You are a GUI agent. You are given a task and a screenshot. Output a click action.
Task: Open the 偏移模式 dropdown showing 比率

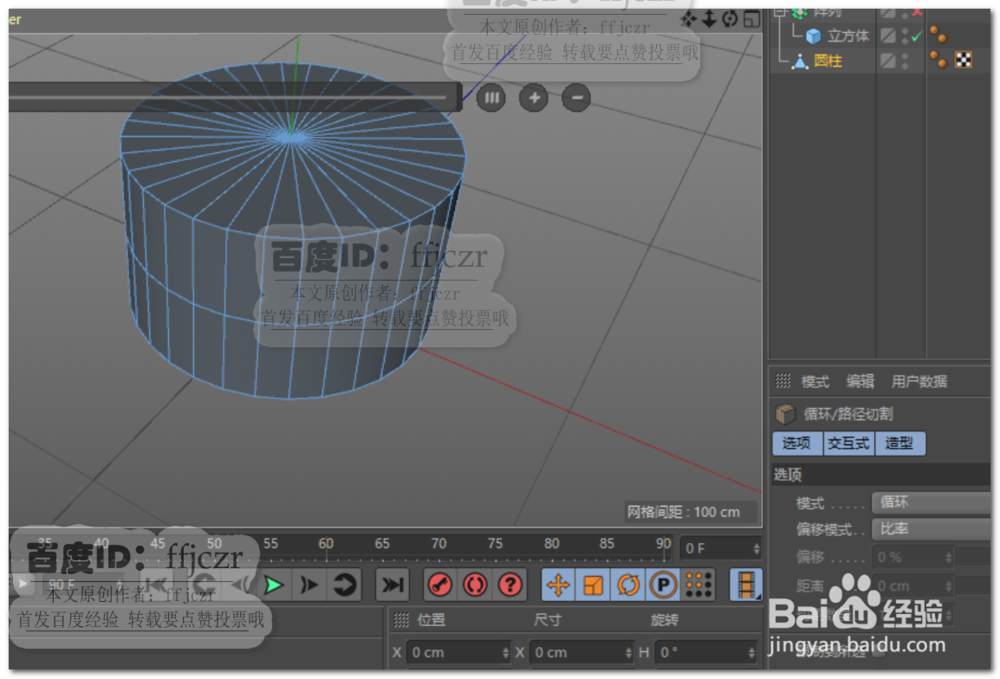pyautogui.click(x=931, y=529)
